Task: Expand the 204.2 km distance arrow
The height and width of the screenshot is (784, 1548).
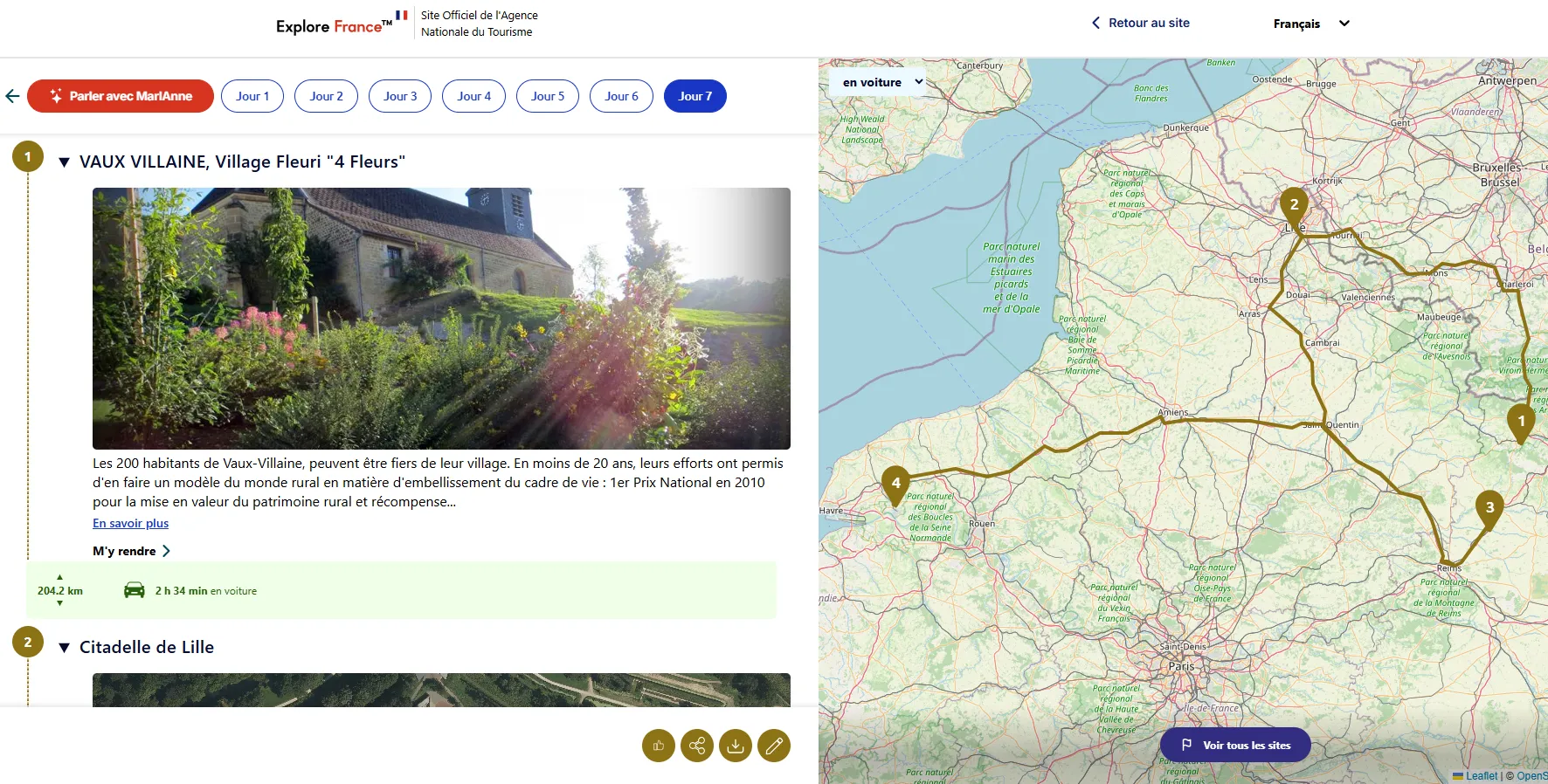Action: click(x=59, y=603)
